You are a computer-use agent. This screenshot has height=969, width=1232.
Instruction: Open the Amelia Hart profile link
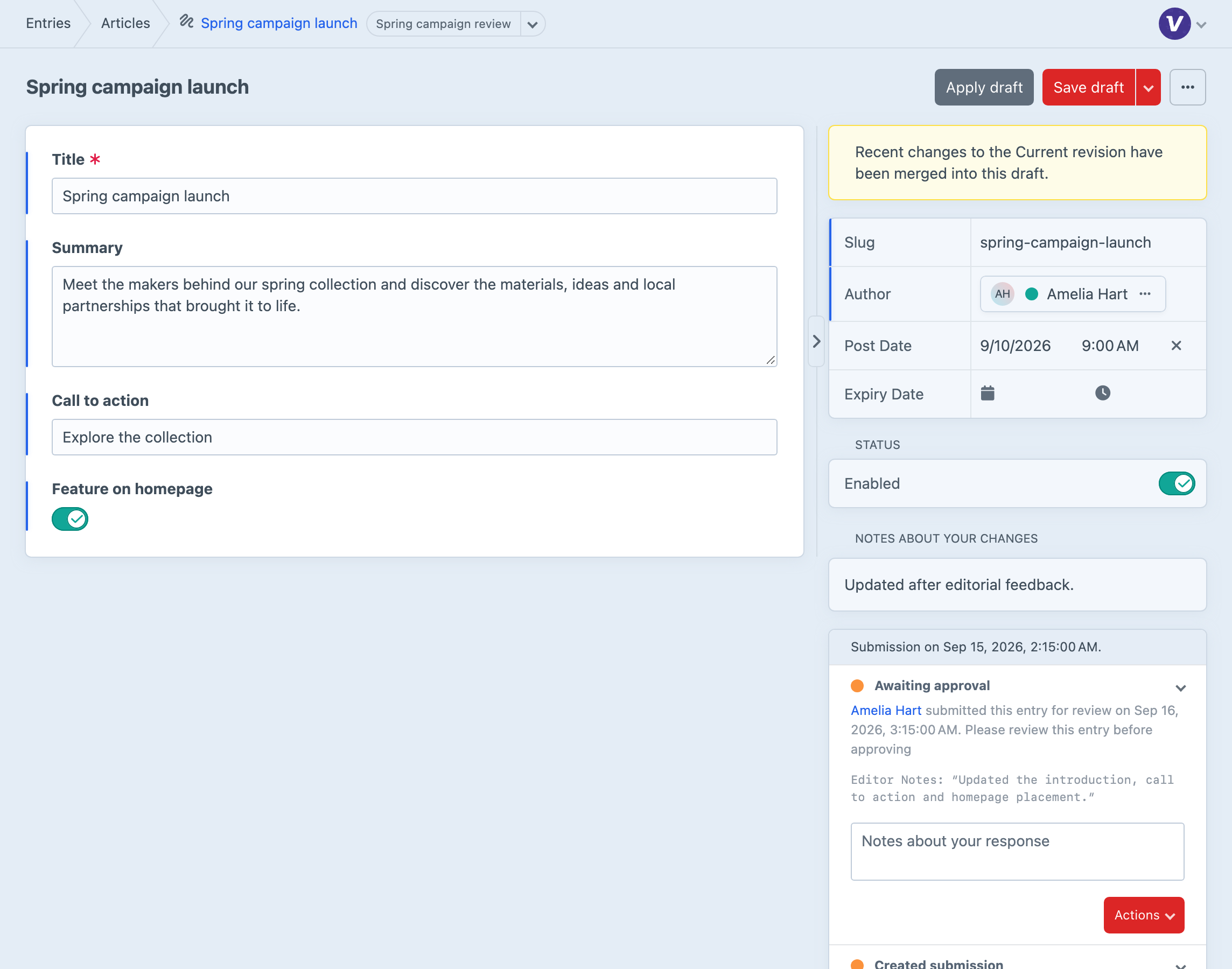point(886,710)
